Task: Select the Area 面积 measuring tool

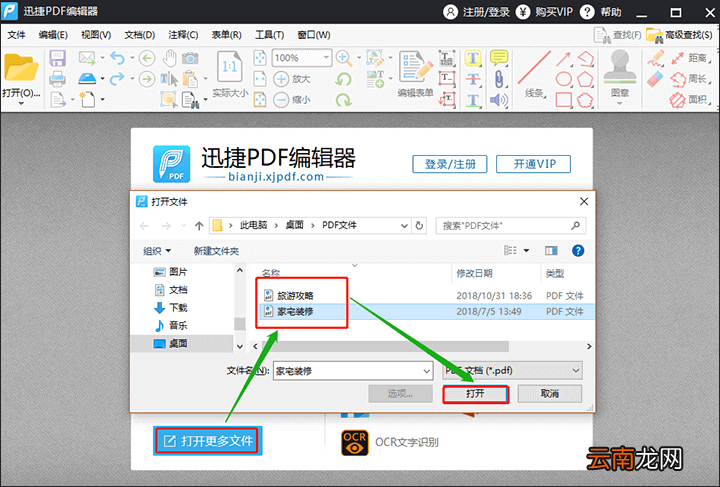Action: 692,100
